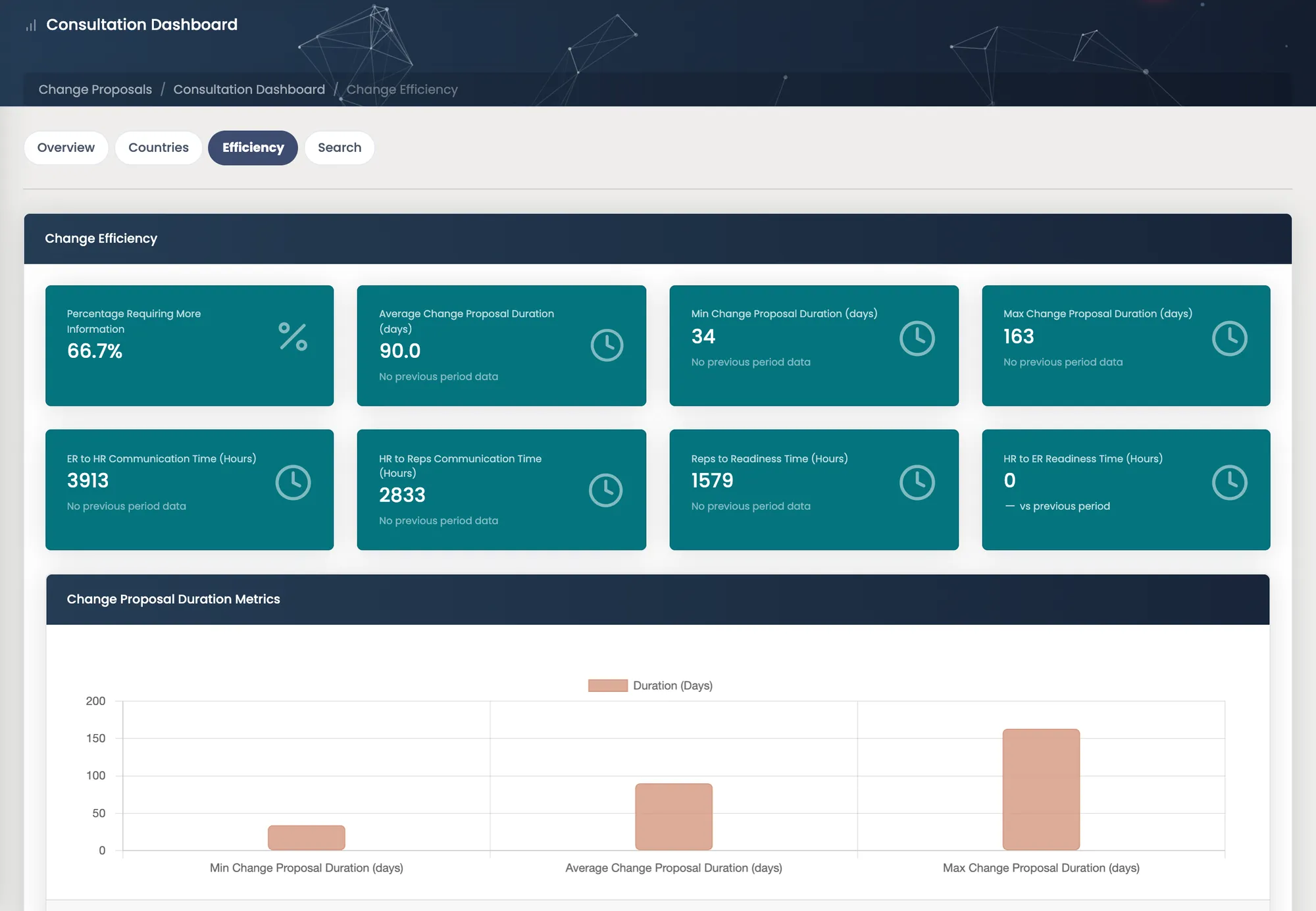Click clock icon on Reps to Readiness Time card

(x=917, y=483)
